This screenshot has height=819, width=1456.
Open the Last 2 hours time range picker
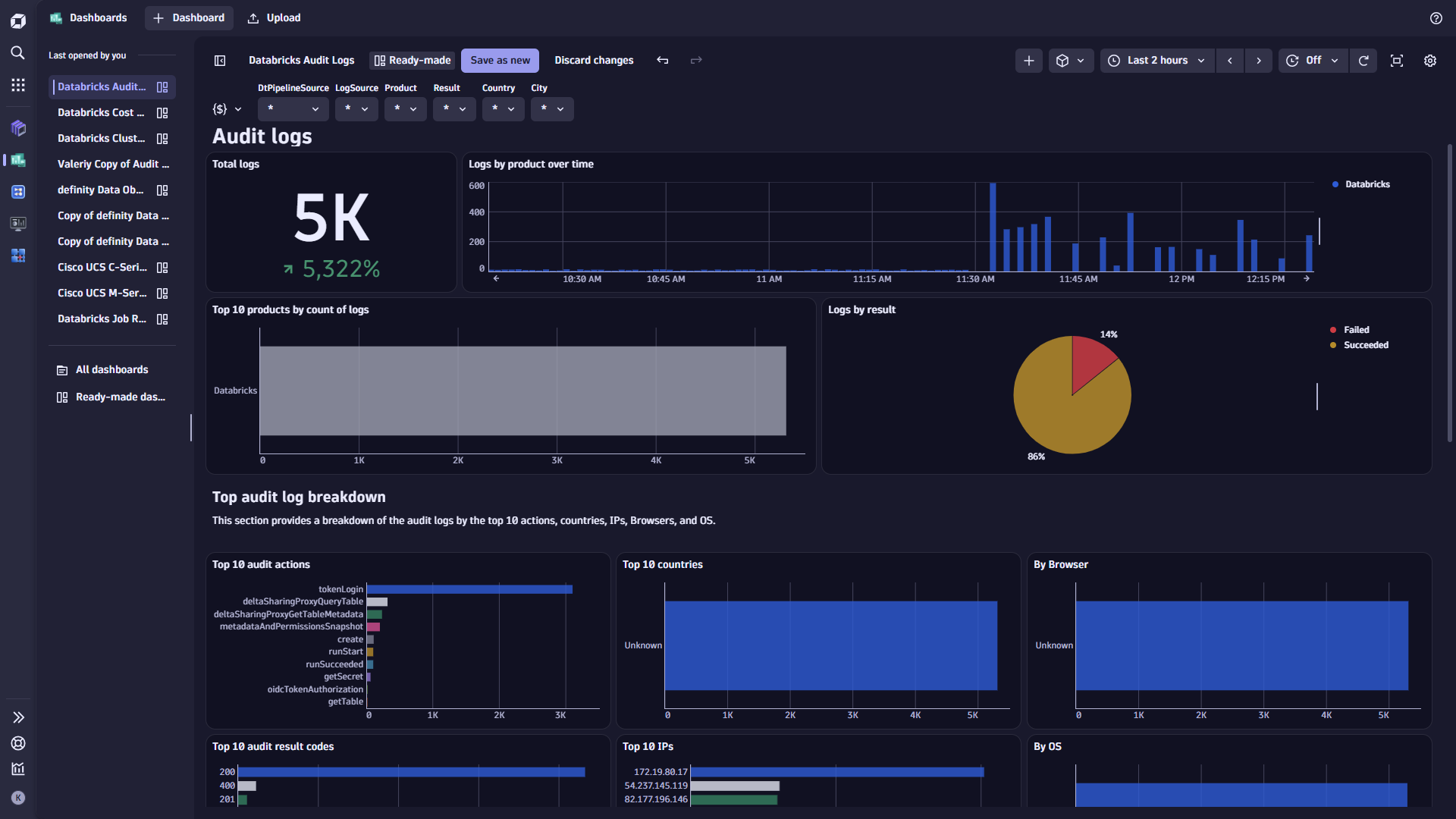click(1156, 60)
